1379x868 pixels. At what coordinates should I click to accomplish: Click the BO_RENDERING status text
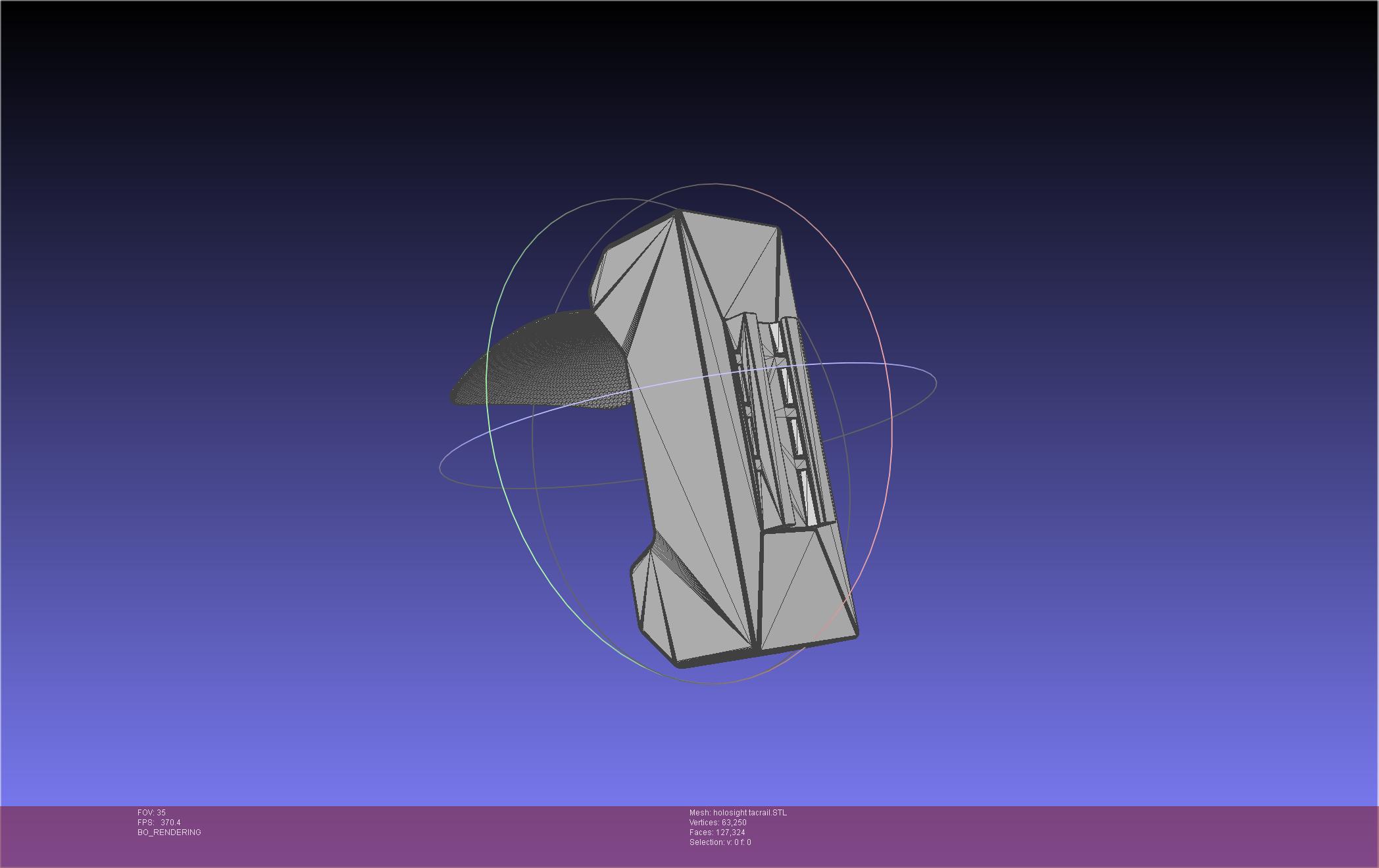(x=169, y=832)
